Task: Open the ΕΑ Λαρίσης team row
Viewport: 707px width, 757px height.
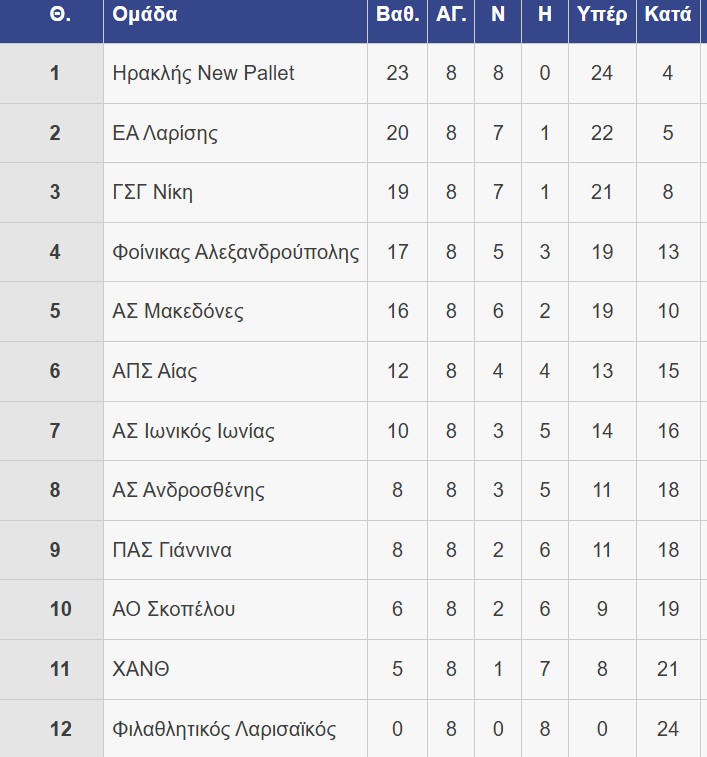Action: coord(166,133)
